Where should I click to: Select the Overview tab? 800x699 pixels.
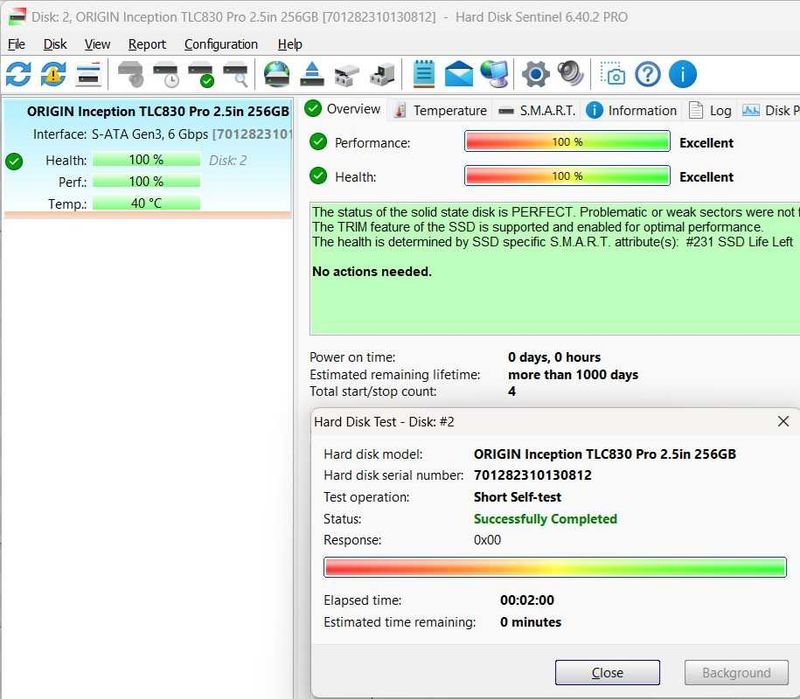342,109
